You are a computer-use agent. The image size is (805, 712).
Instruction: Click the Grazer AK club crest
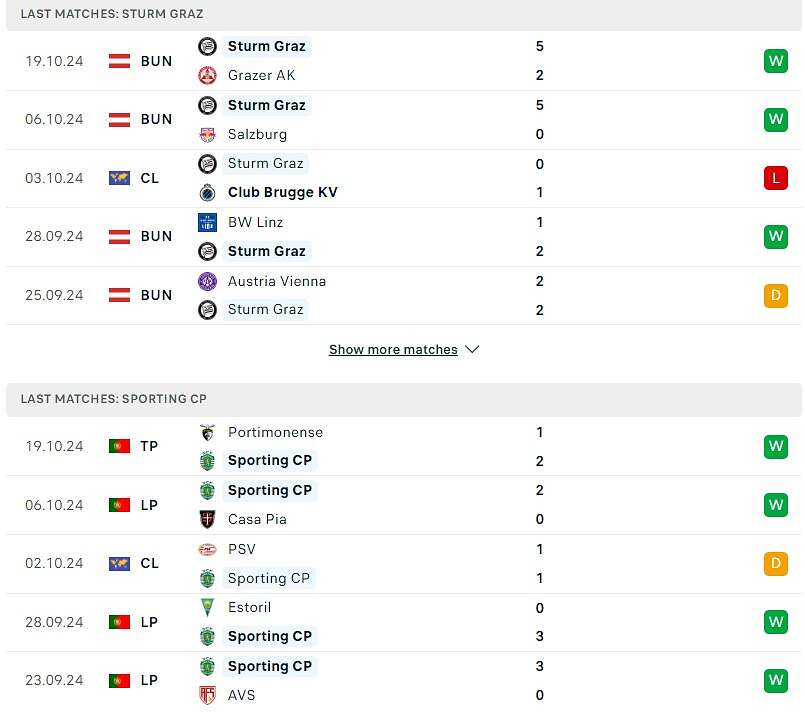click(x=207, y=75)
